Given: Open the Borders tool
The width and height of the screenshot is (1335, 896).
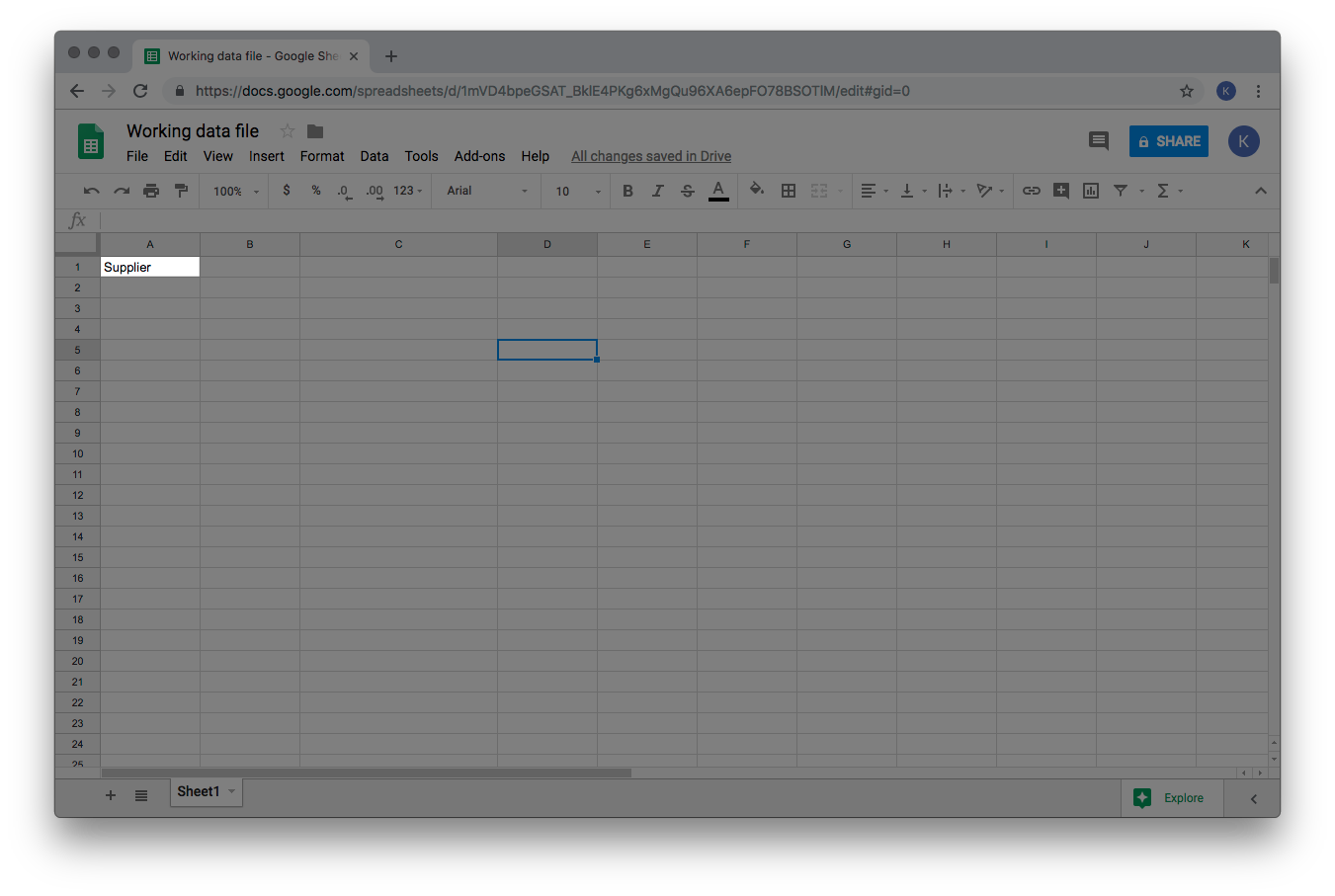Looking at the screenshot, I should coord(789,191).
